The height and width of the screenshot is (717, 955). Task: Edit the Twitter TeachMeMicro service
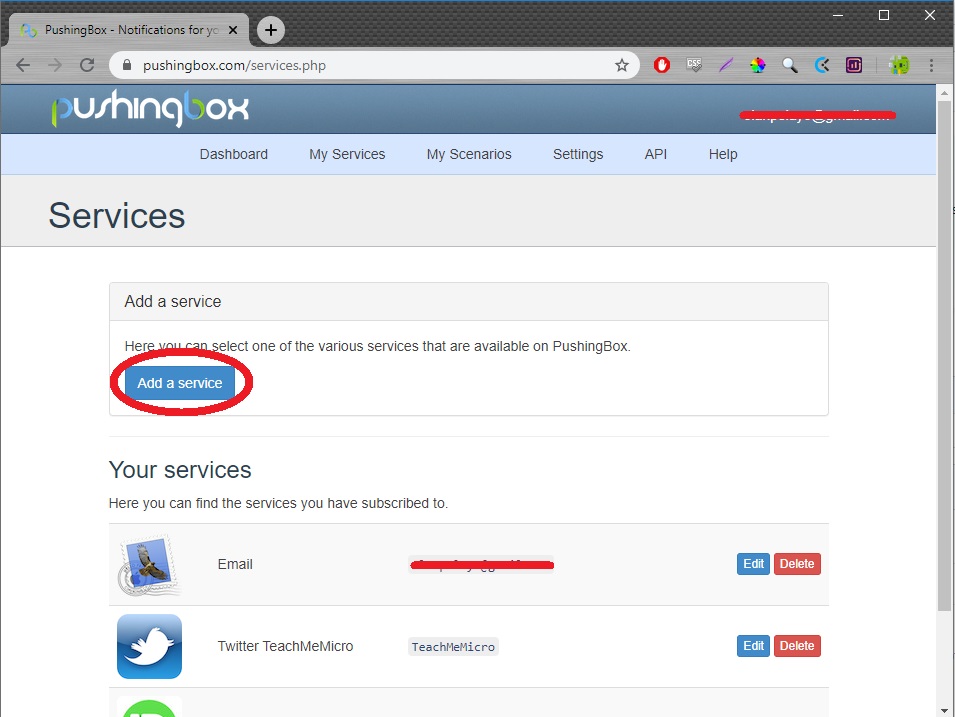[753, 646]
